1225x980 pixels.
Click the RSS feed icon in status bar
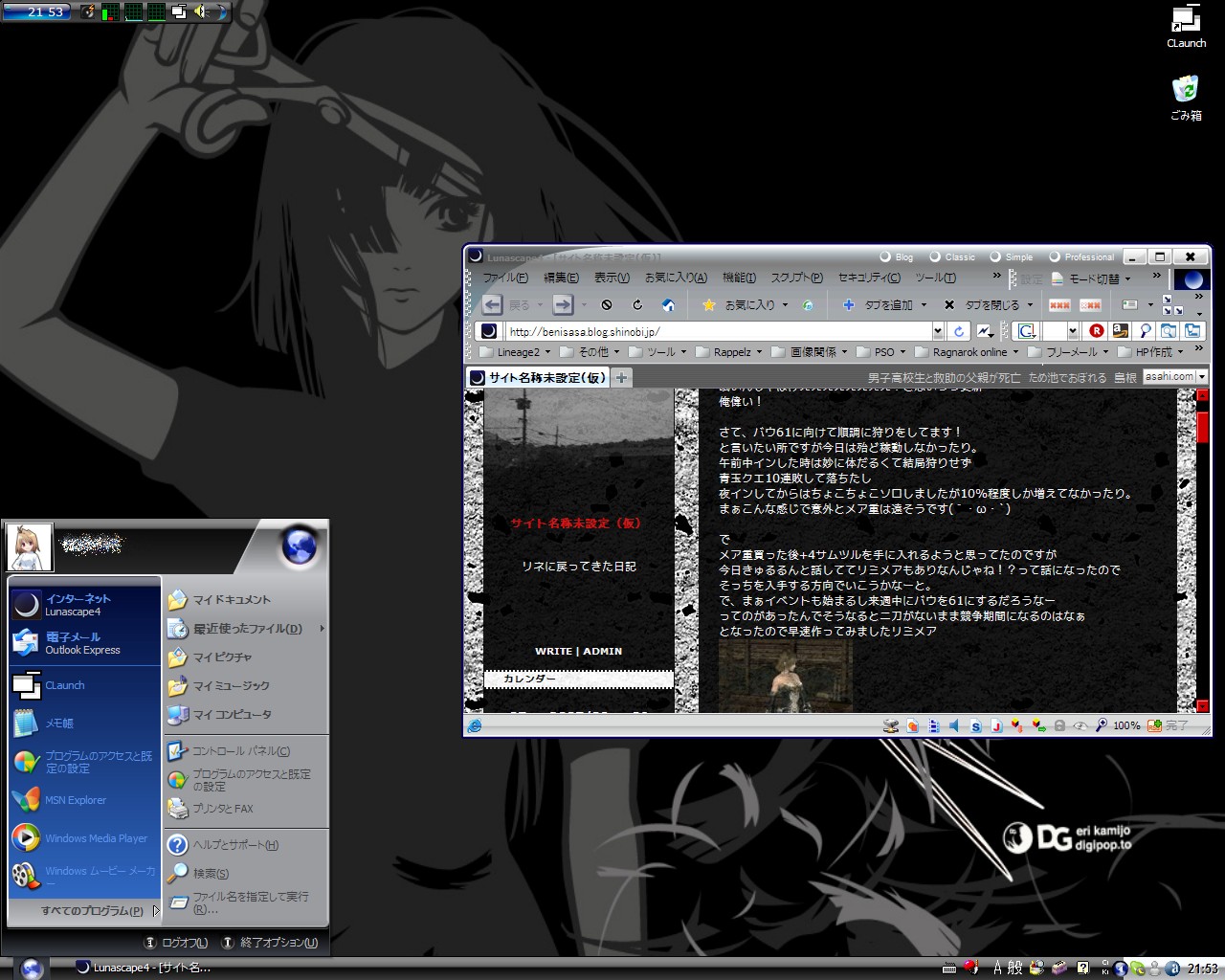pos(1155,726)
